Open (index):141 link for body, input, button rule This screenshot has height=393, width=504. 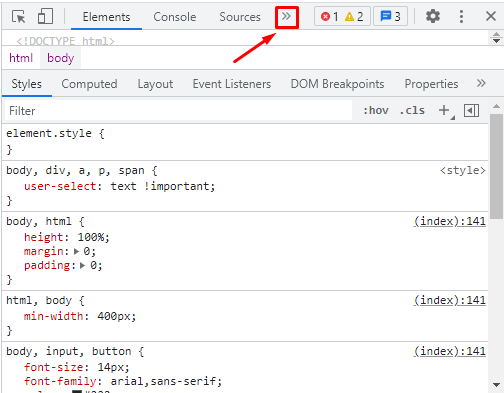(450, 351)
